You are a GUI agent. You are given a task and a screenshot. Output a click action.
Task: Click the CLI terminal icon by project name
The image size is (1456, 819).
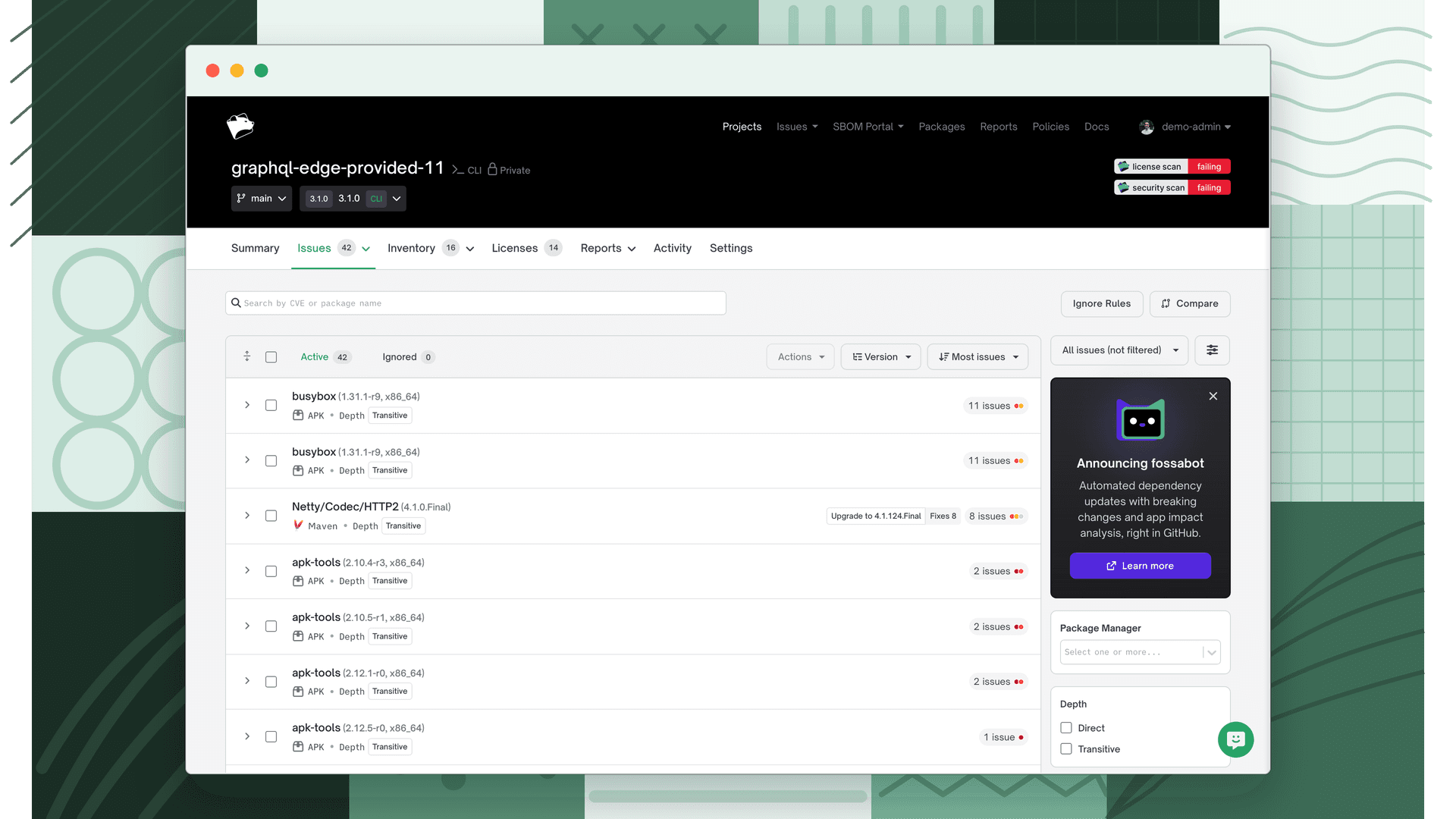pos(457,170)
